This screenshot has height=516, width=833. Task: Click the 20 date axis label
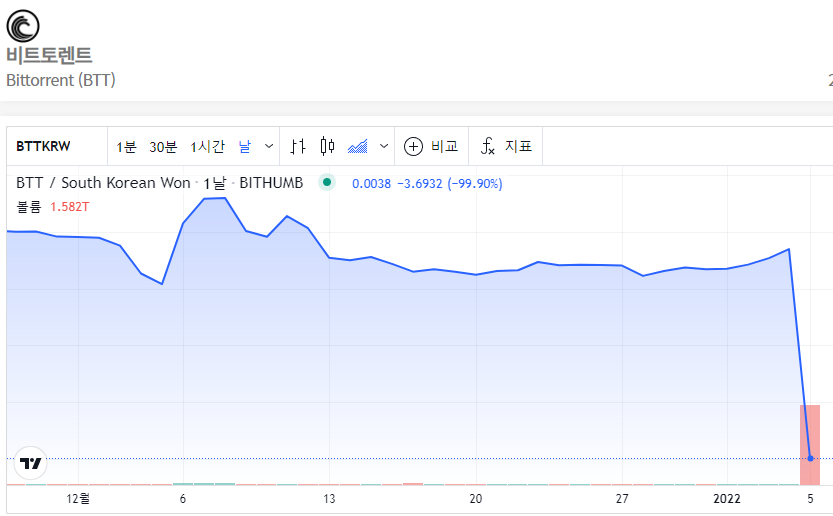pos(475,498)
